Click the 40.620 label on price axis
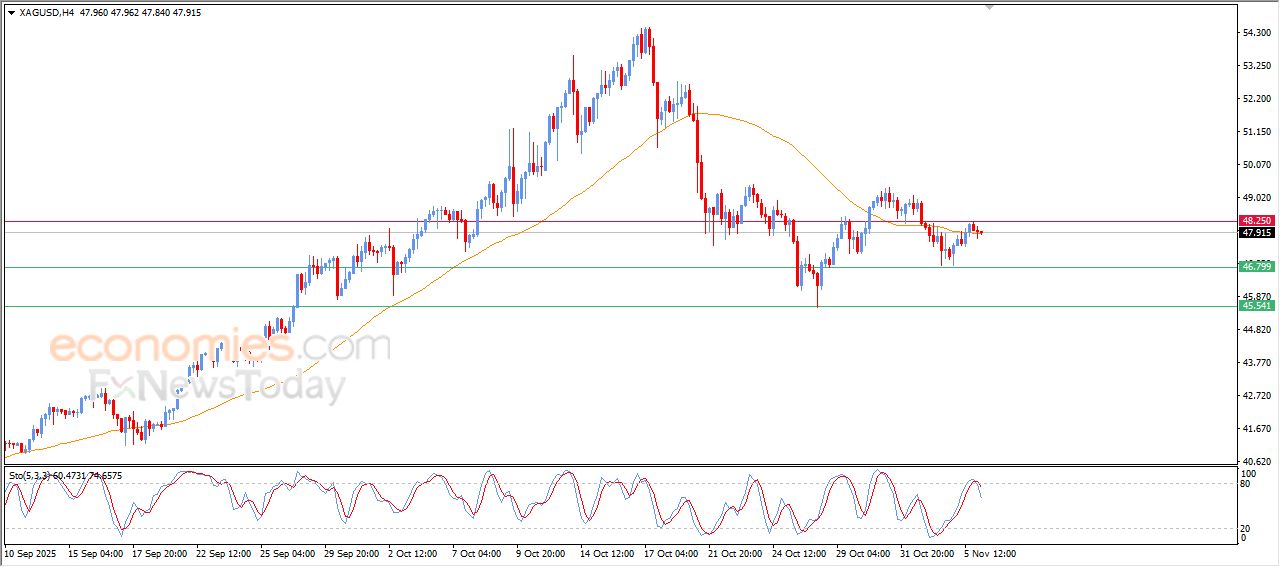The height and width of the screenshot is (567, 1280). (1256, 461)
